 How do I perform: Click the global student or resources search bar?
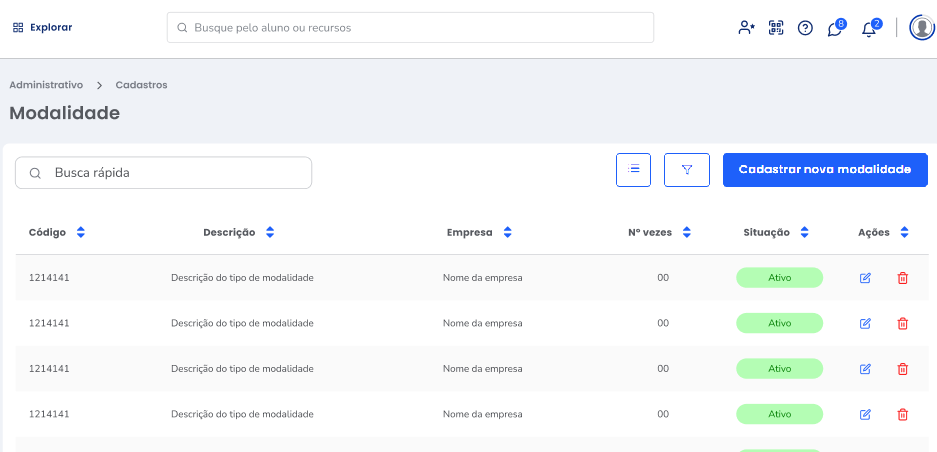(x=410, y=28)
